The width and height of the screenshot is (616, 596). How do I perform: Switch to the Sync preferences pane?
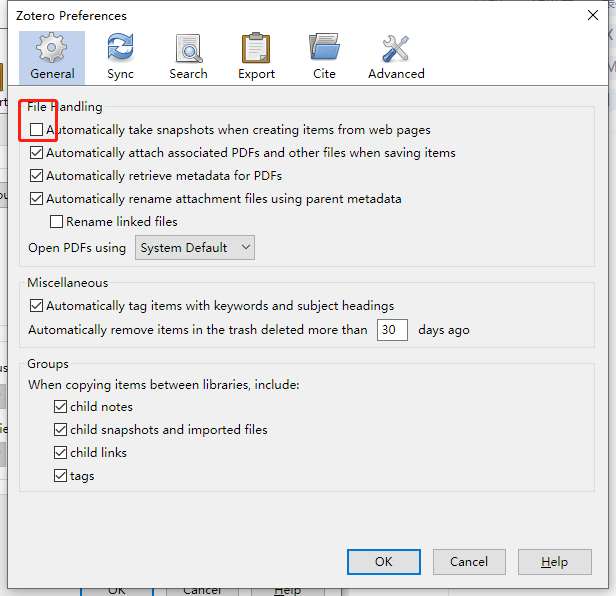[120, 57]
